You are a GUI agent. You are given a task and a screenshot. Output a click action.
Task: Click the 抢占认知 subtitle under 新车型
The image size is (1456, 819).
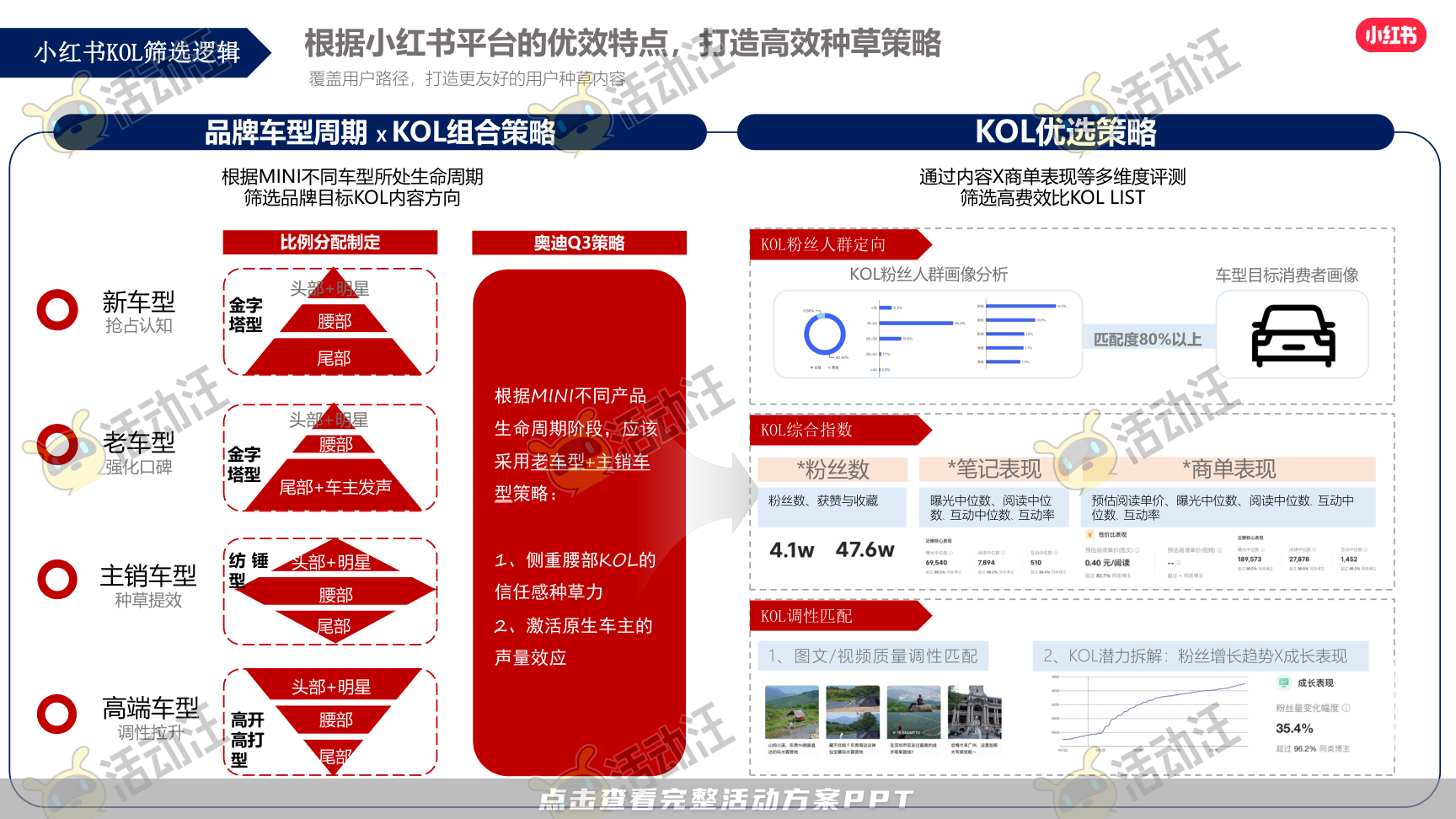tap(139, 325)
